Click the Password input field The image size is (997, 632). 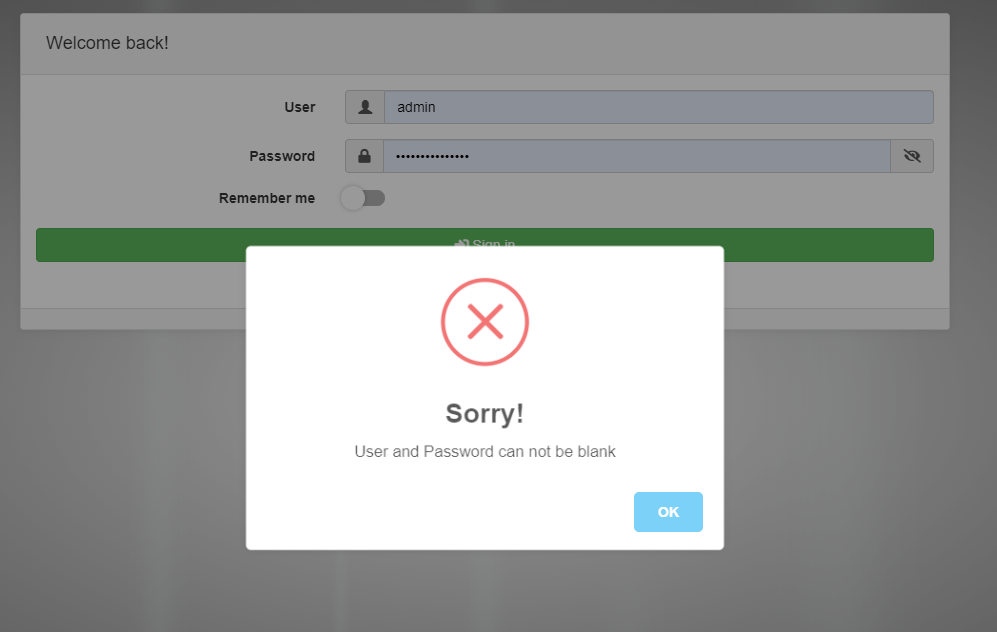(x=636, y=156)
